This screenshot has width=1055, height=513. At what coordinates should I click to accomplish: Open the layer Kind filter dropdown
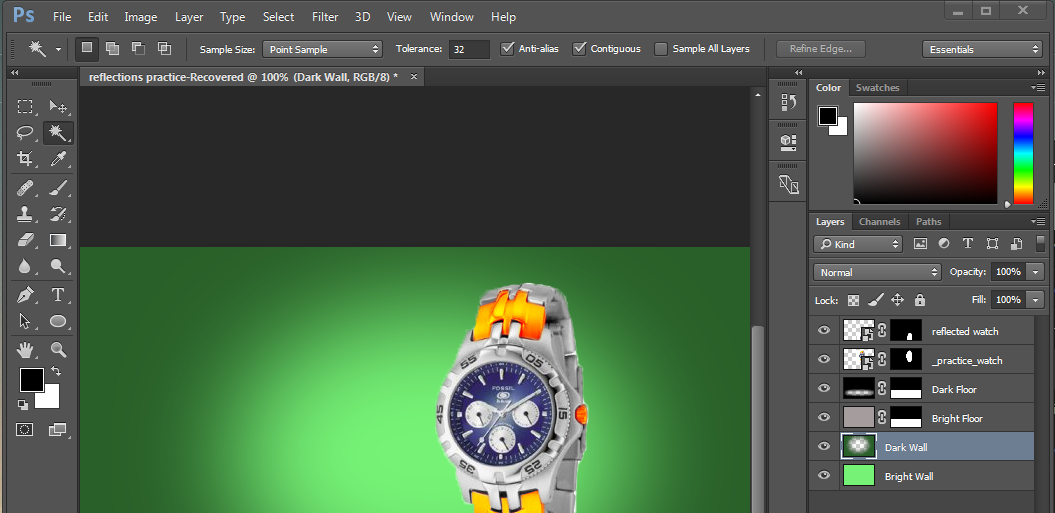858,244
